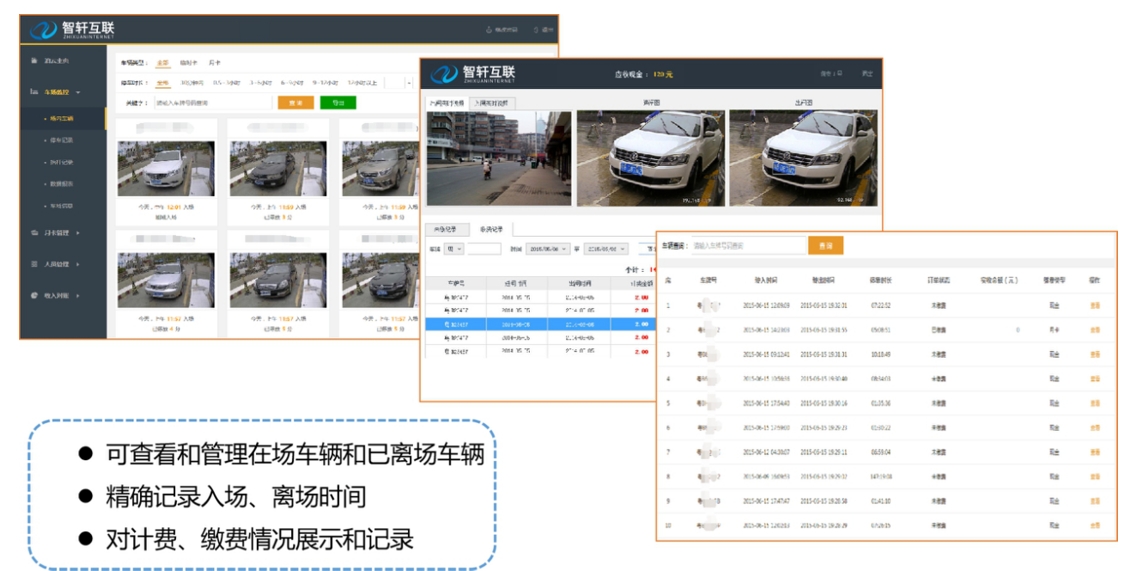The image size is (1136, 571).
Task: Select the 30 minutes duration filter
Action: click(x=191, y=83)
